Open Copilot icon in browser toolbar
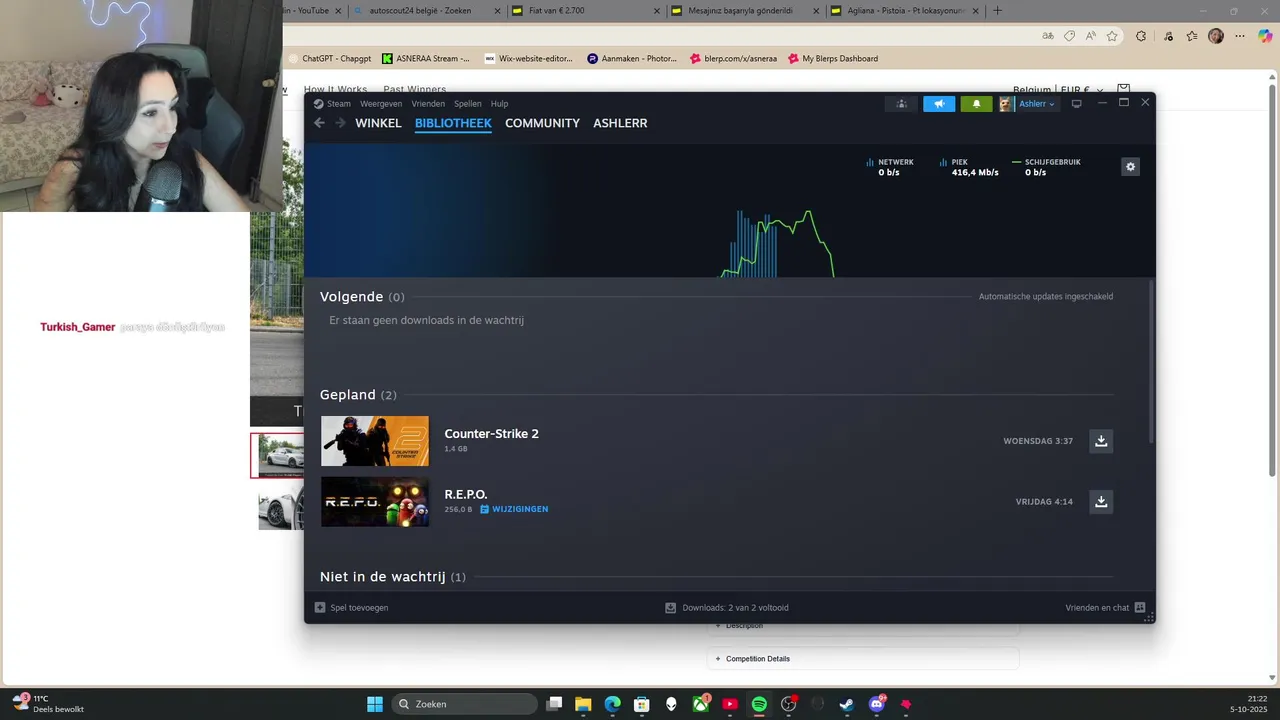Screen dimensions: 1280x720 coord(1265,36)
